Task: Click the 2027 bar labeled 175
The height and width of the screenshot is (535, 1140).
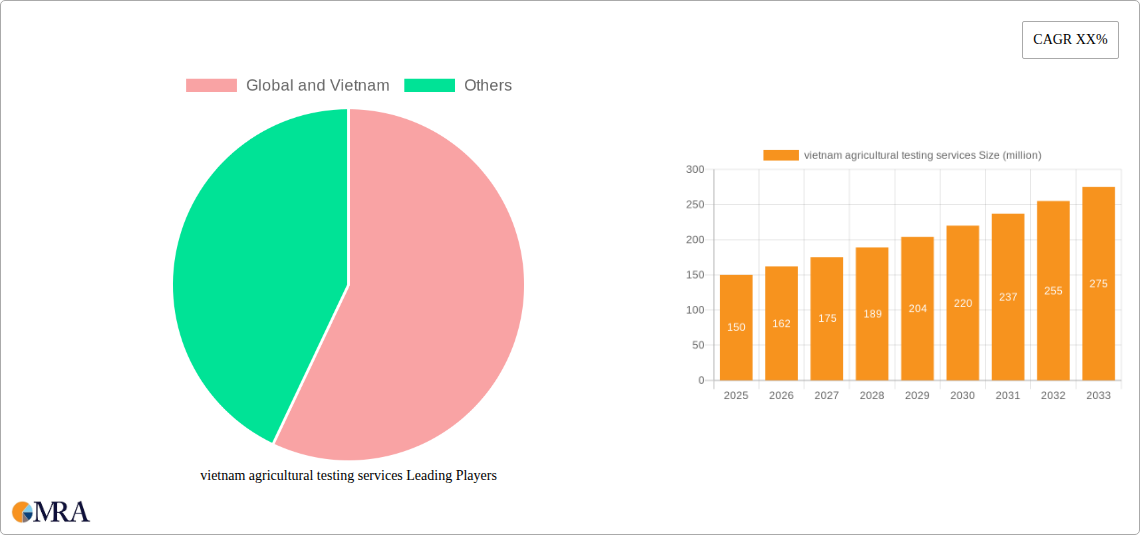Action: (827, 318)
